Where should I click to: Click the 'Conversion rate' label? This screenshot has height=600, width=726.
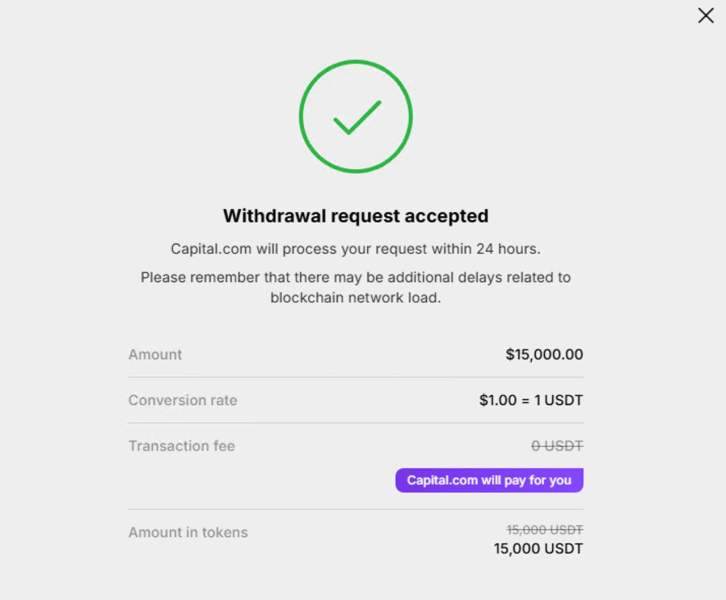click(183, 400)
